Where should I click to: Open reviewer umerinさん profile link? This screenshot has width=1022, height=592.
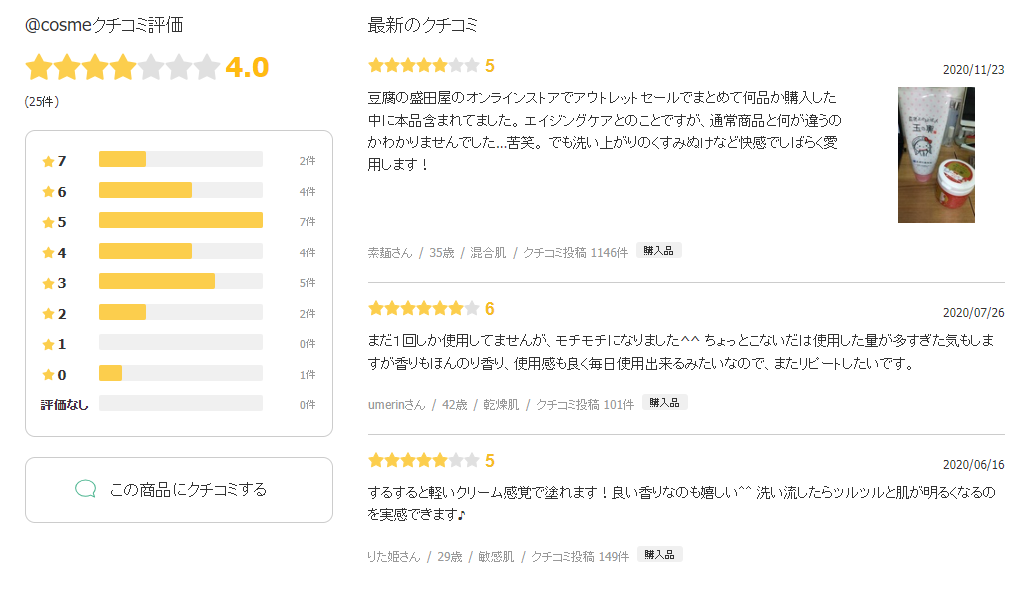click(x=396, y=405)
